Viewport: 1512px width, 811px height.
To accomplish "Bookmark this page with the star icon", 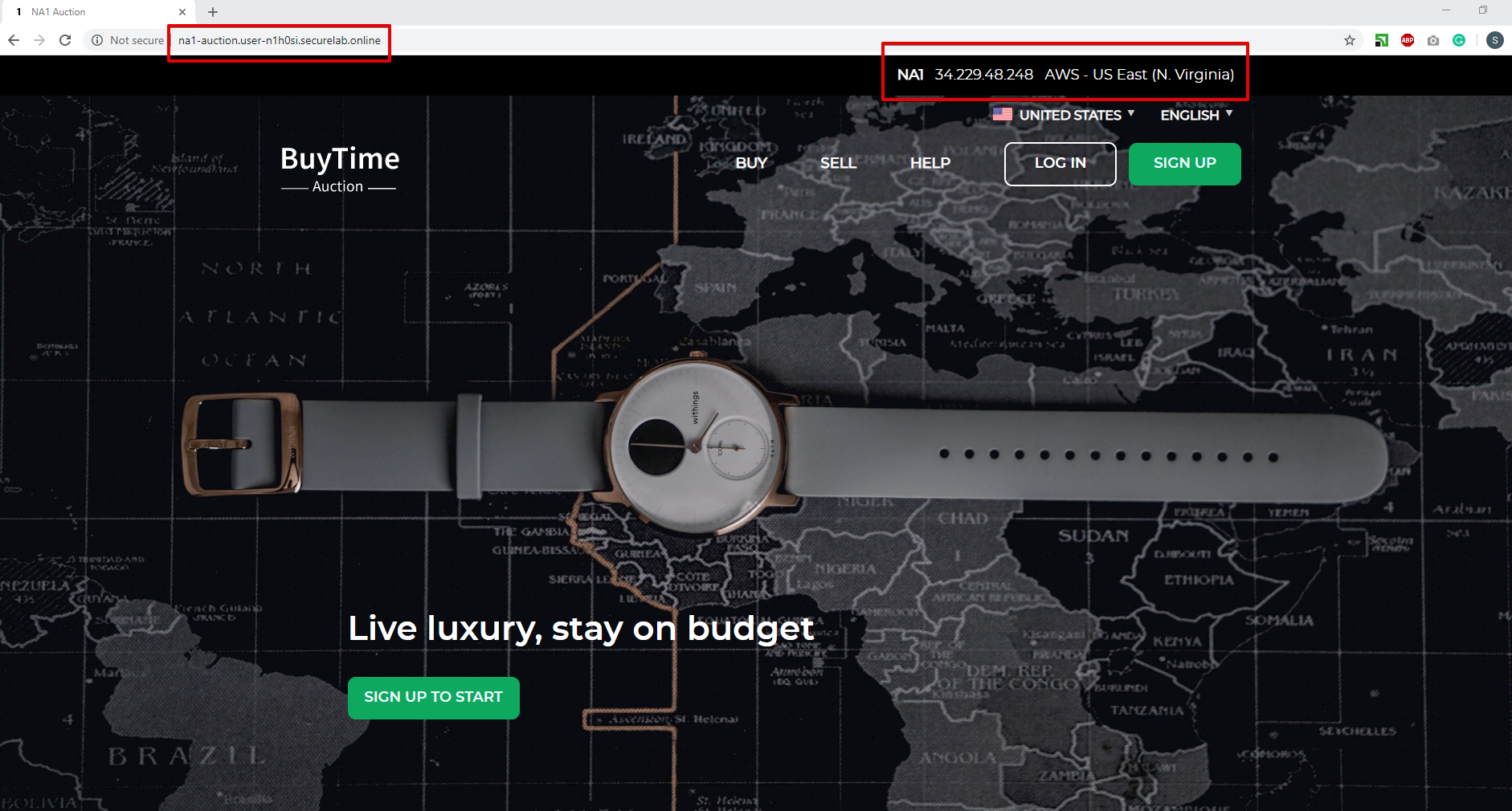I will coord(1350,40).
